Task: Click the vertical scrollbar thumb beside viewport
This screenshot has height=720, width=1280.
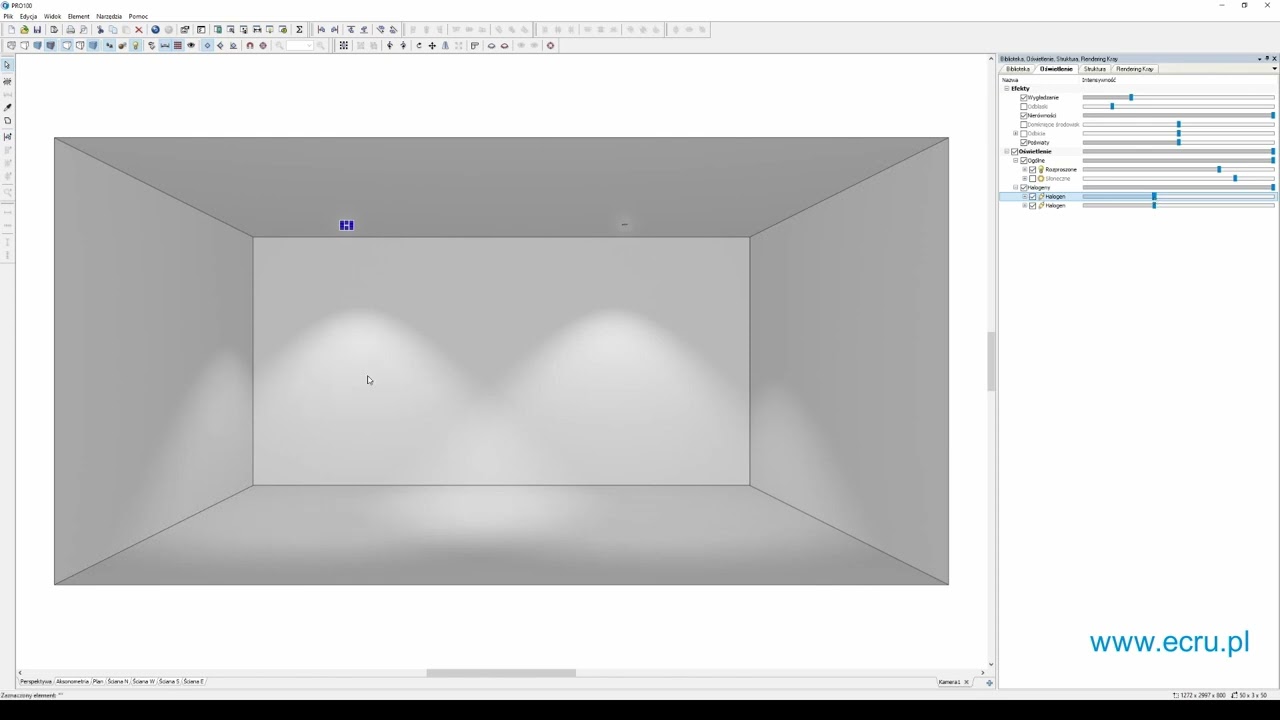Action: 991,361
